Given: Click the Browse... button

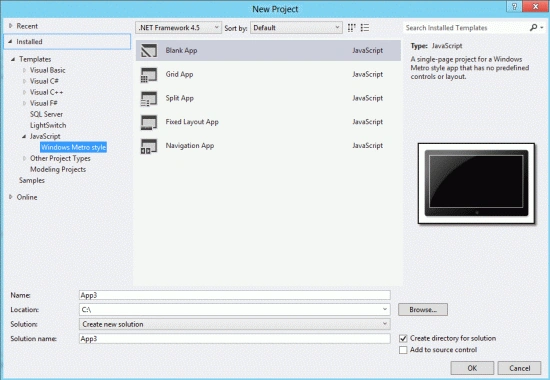Looking at the screenshot, I should pos(423,309).
